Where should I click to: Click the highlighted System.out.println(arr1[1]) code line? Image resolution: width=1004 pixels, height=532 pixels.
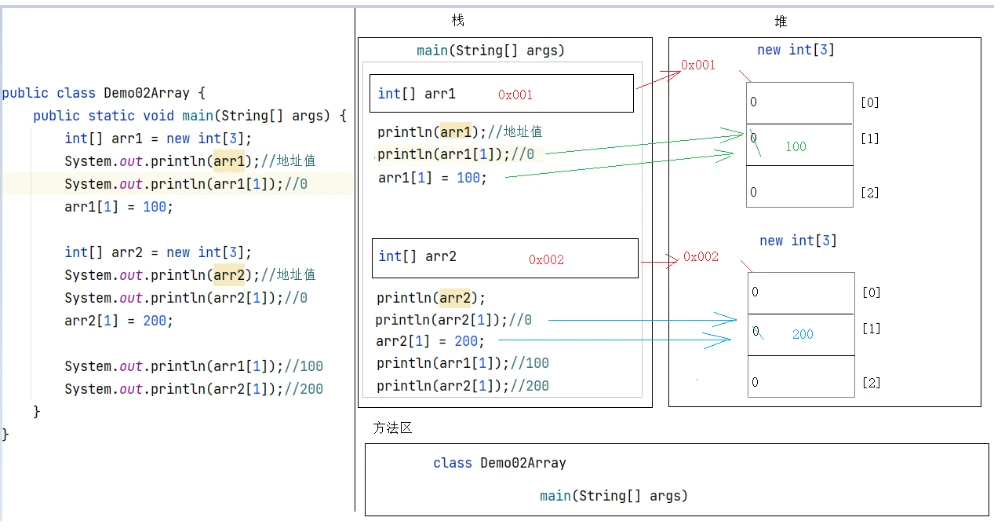(x=186, y=184)
